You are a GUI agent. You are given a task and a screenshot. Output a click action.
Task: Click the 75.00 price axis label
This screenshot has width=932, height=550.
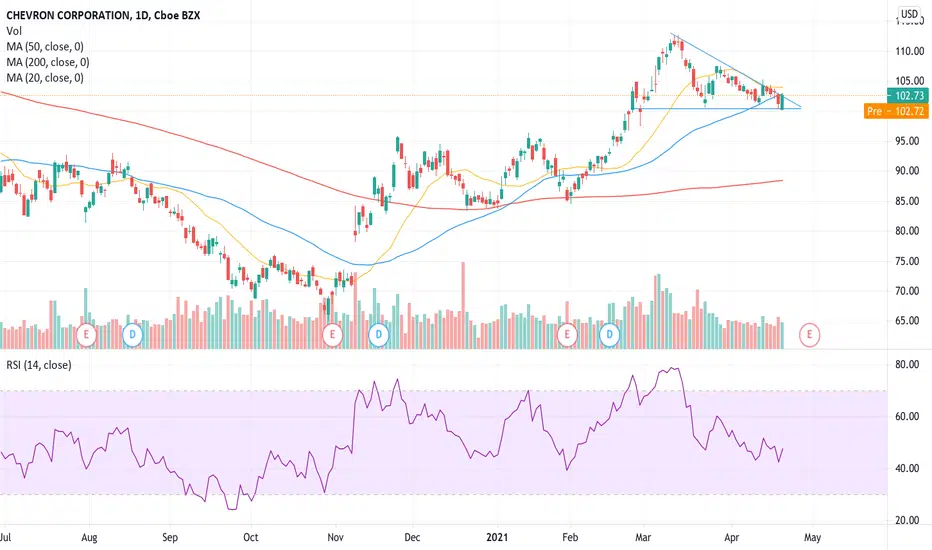tap(907, 261)
